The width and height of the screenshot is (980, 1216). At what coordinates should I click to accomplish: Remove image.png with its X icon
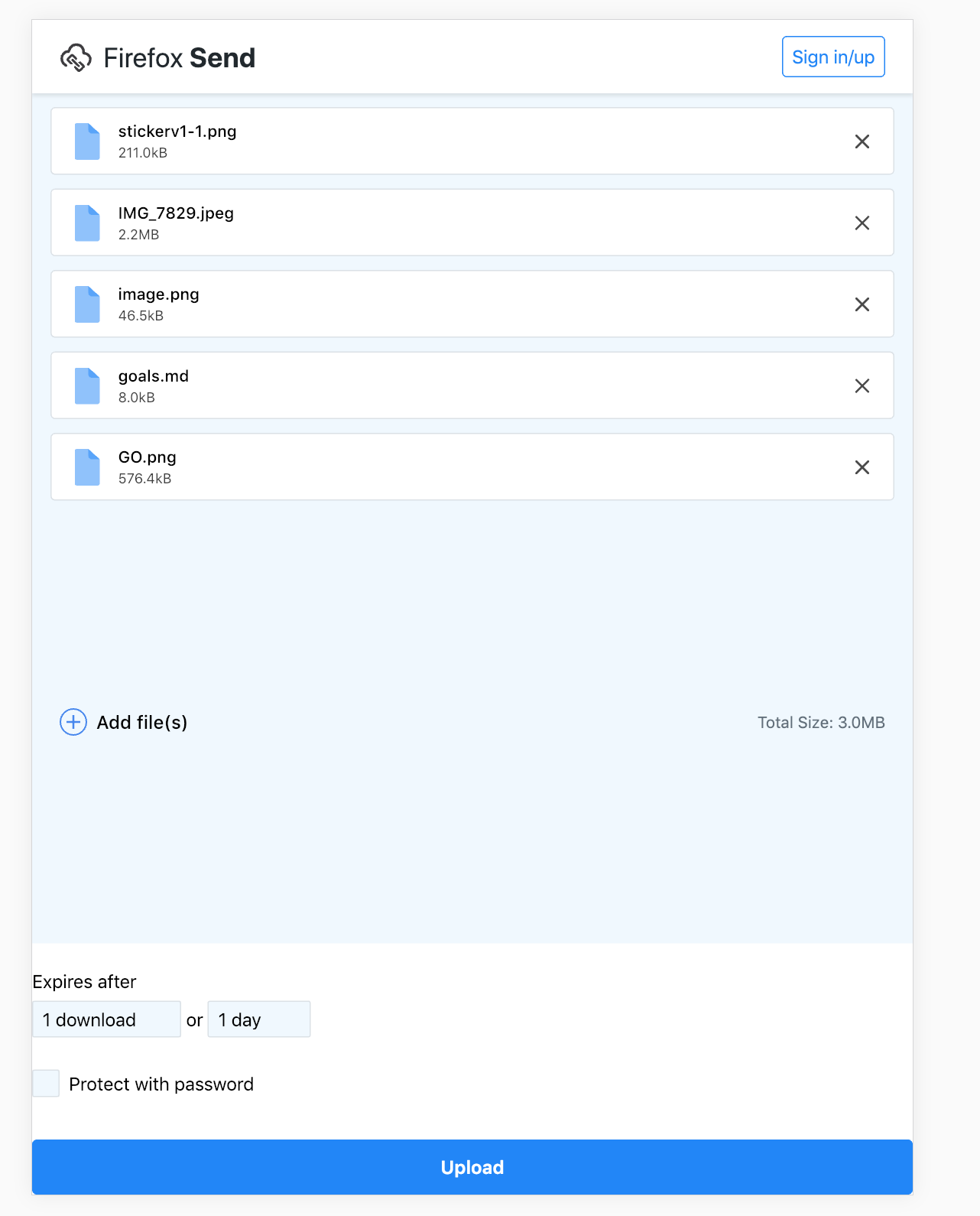862,304
